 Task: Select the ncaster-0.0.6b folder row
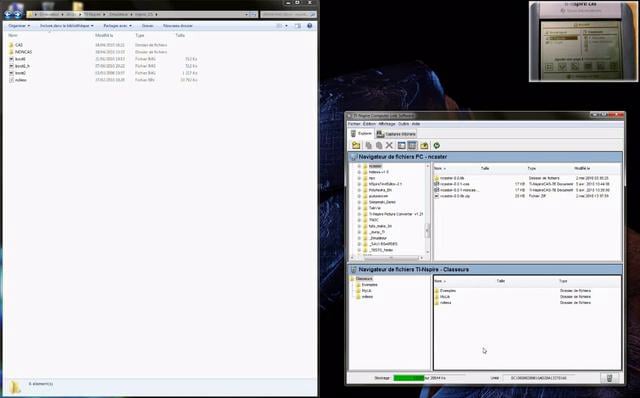(x=527, y=178)
